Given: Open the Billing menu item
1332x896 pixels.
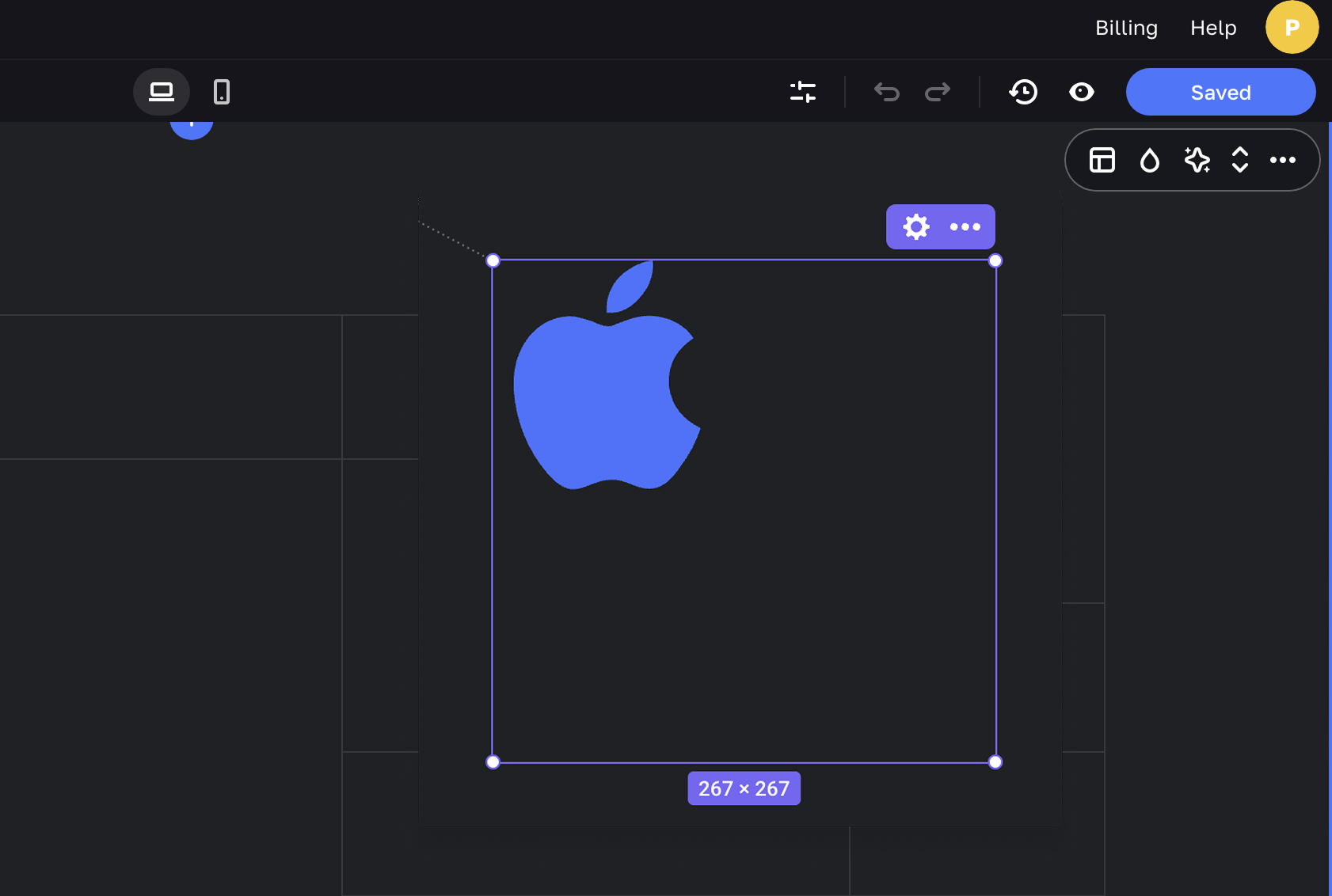Looking at the screenshot, I should (1126, 28).
